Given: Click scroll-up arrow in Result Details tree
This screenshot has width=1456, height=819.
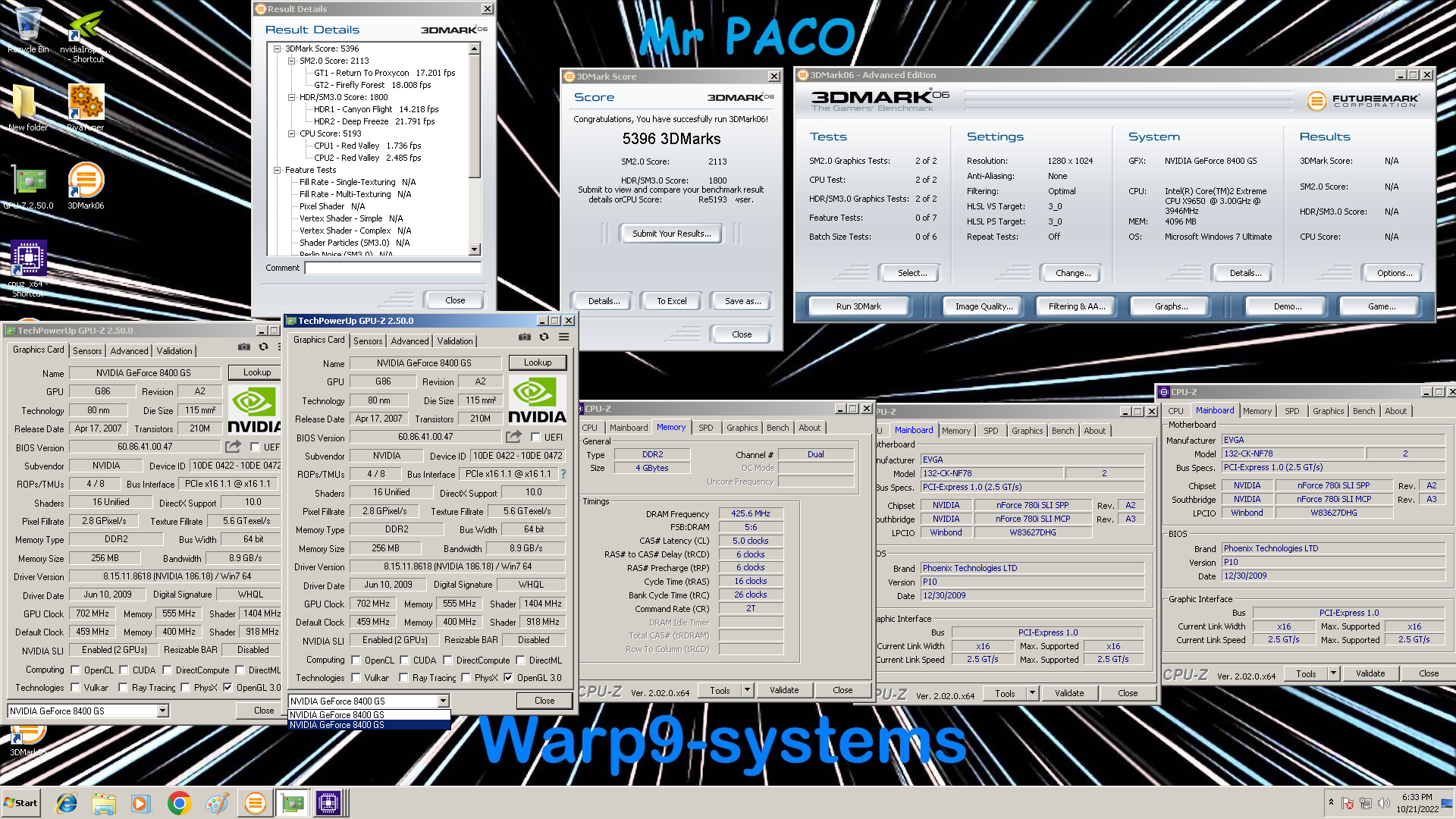Looking at the screenshot, I should (475, 49).
